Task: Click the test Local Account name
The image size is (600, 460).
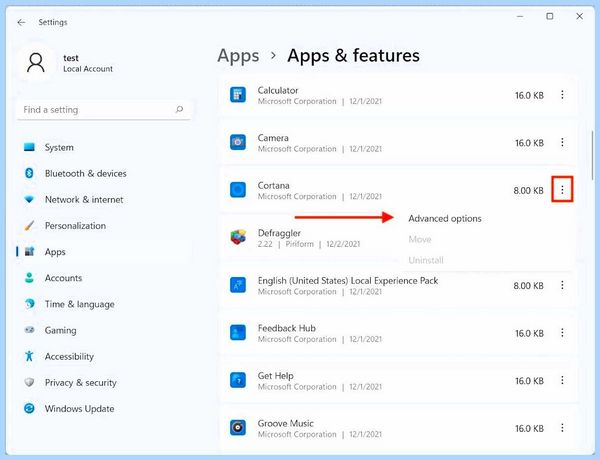Action: tap(88, 63)
